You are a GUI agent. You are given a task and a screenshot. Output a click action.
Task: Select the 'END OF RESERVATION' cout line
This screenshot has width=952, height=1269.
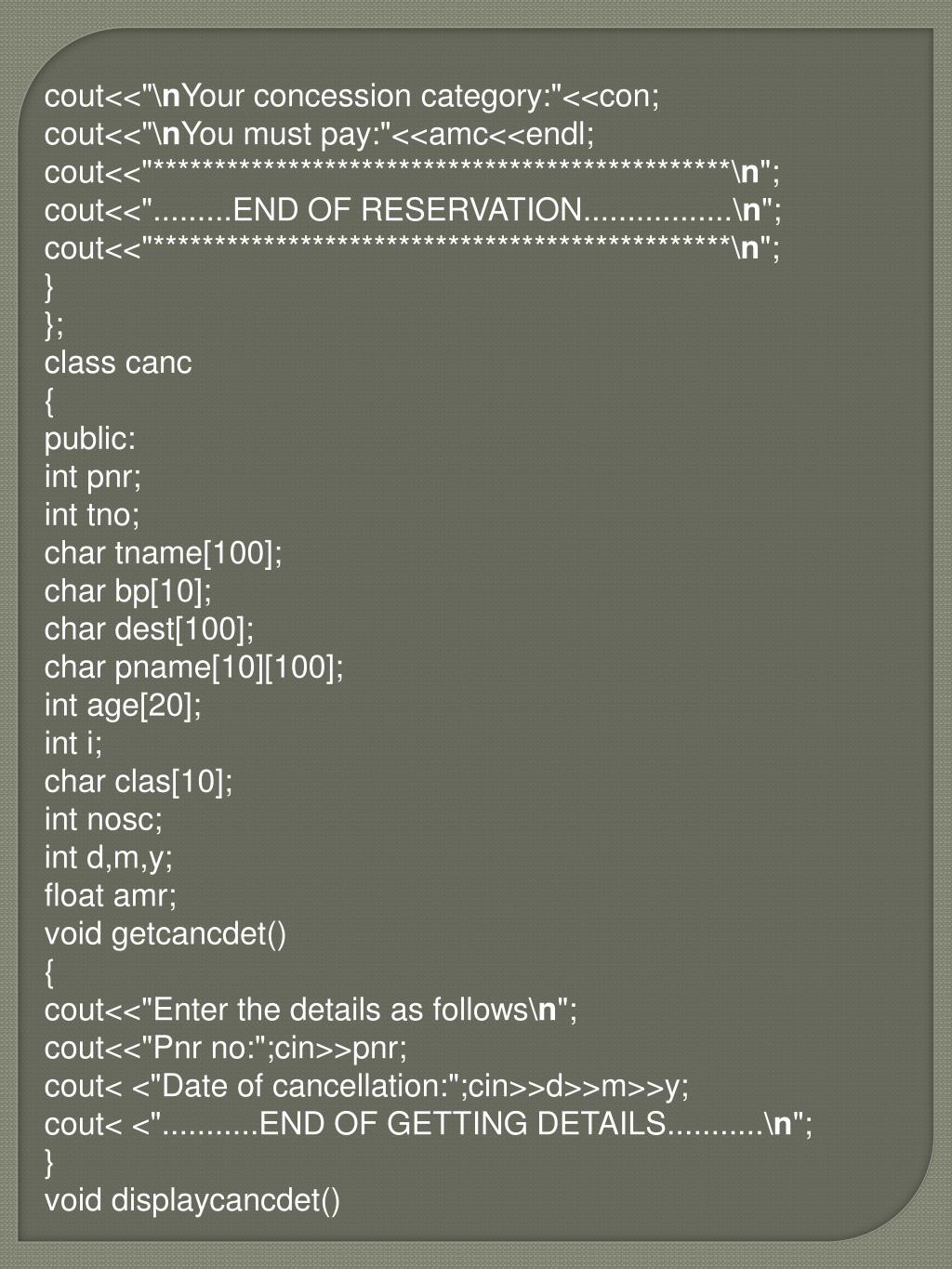(414, 210)
